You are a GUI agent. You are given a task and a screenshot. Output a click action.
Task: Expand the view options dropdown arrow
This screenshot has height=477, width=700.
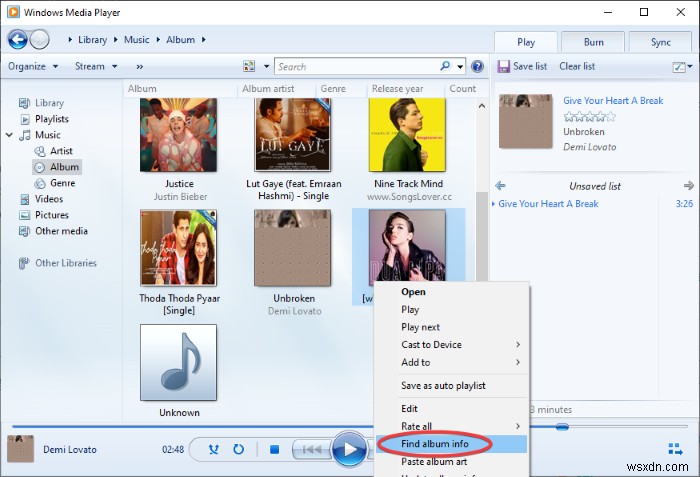point(267,67)
